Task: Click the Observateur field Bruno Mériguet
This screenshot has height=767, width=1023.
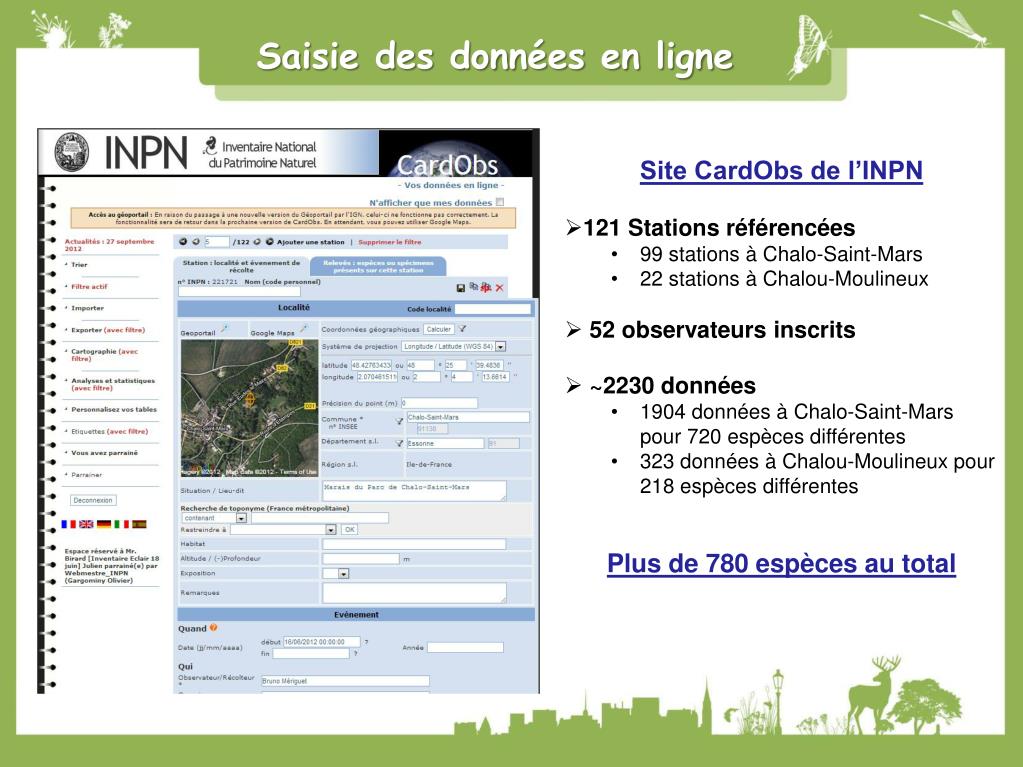Action: [x=345, y=681]
